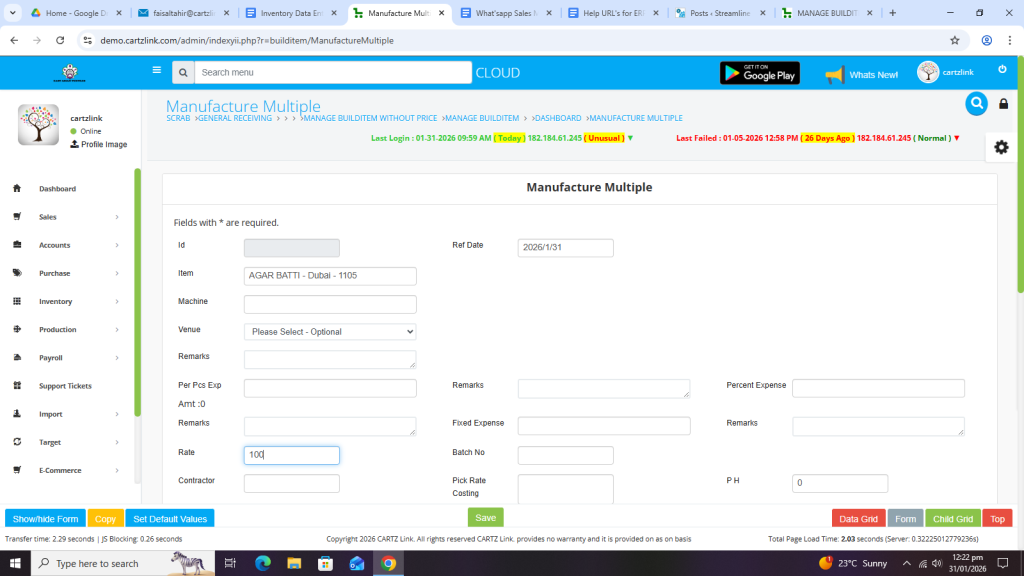Open Microsoft Edge from the taskbar
1024x576 pixels.
coord(263,563)
